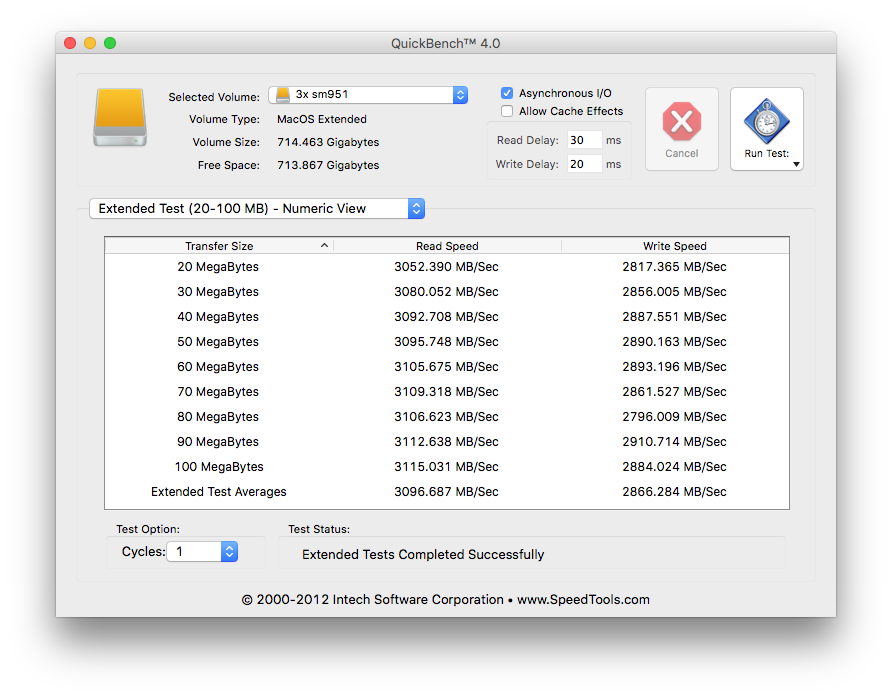Select the 50 MegaBytes row
The height and width of the screenshot is (697, 892).
tap(447, 341)
